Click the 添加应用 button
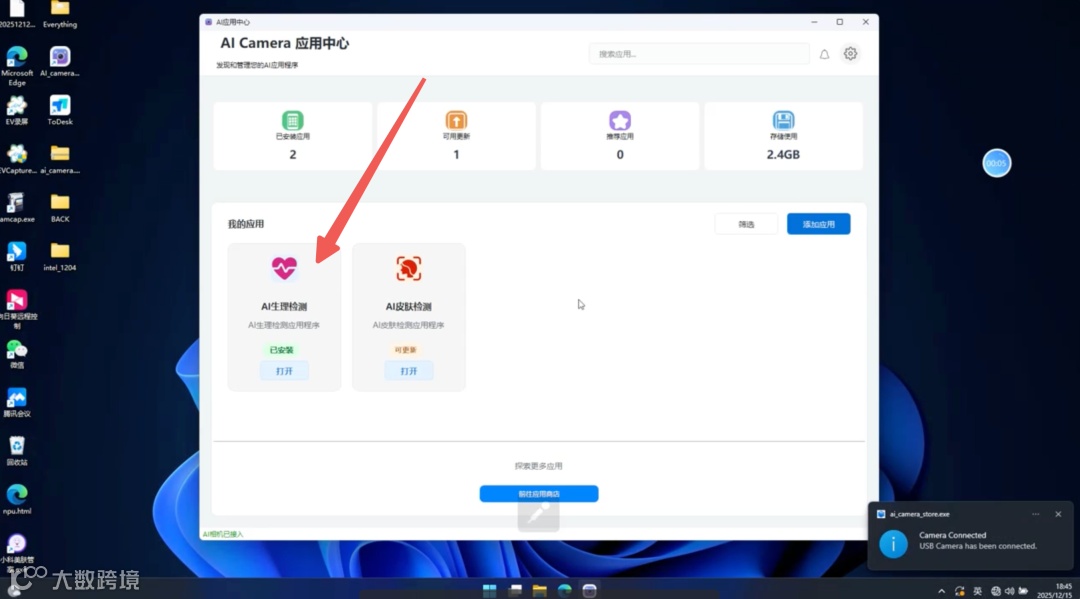The image size is (1080, 599). (x=818, y=224)
